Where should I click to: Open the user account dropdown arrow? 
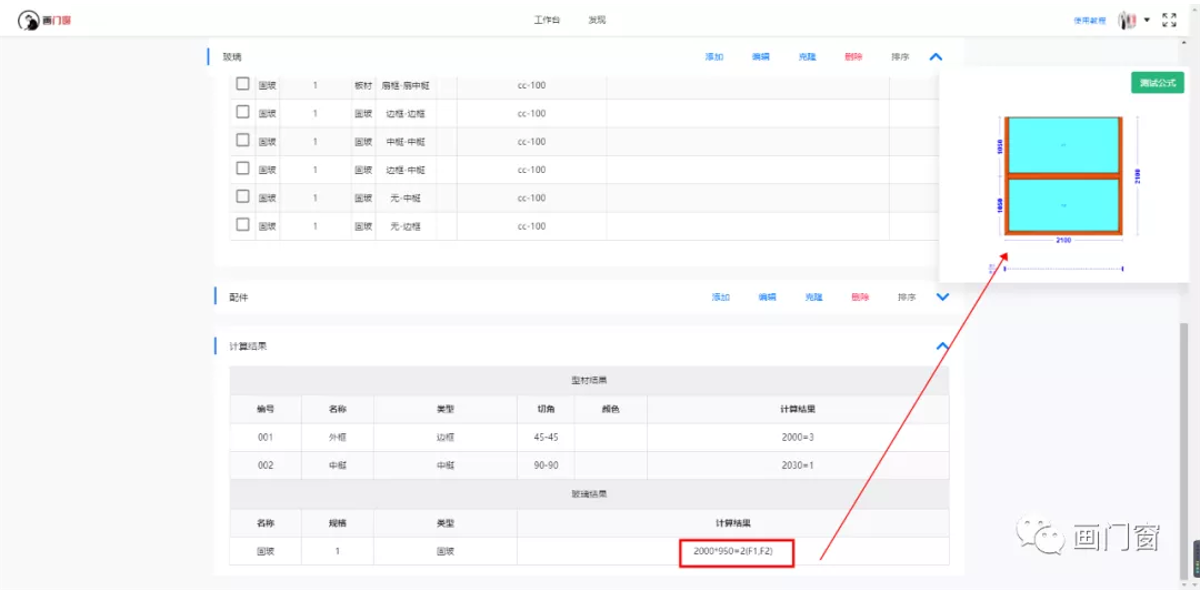1147,20
